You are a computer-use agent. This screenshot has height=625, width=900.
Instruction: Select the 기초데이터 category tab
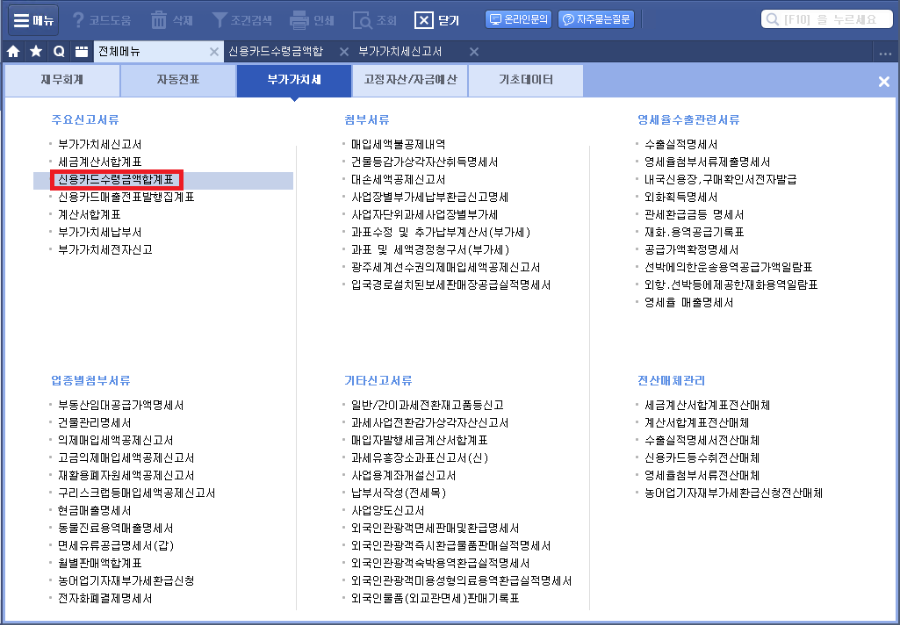tap(526, 80)
